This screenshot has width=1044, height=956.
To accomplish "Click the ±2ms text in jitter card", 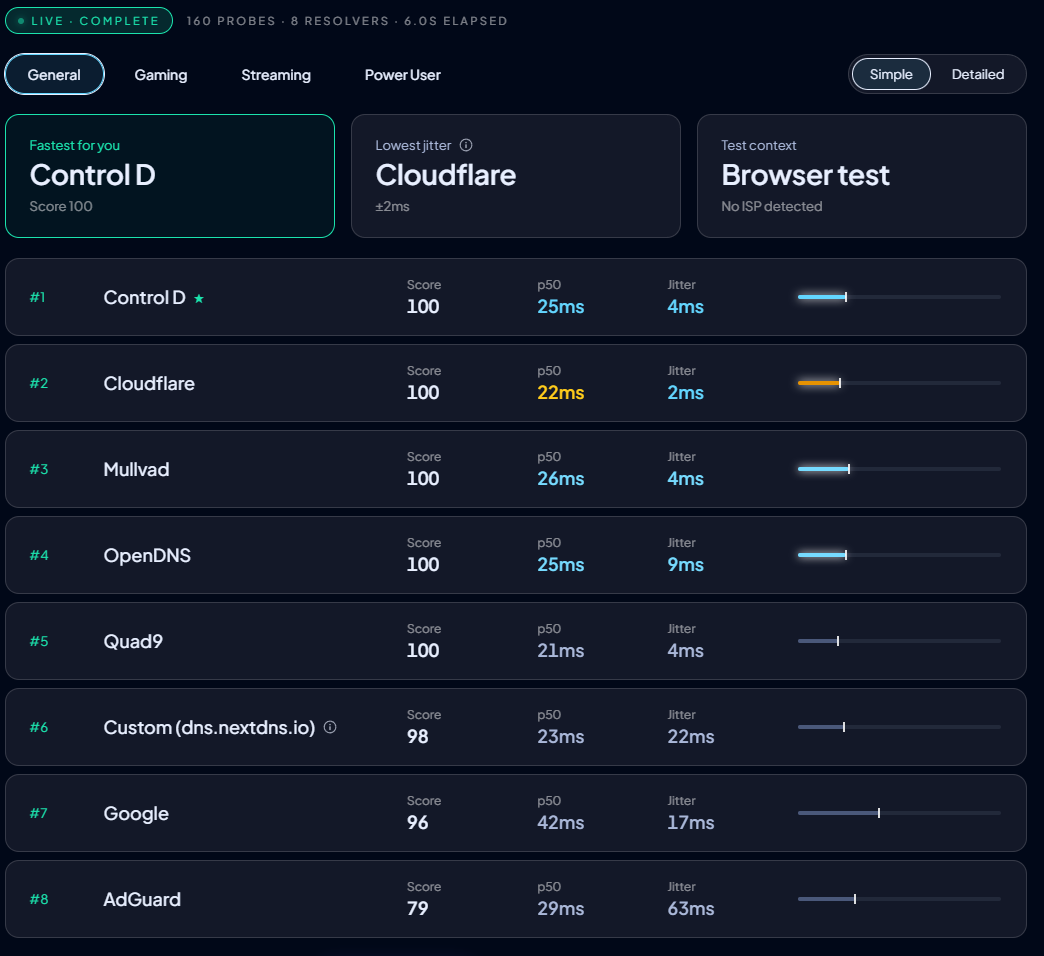I will tap(392, 206).
